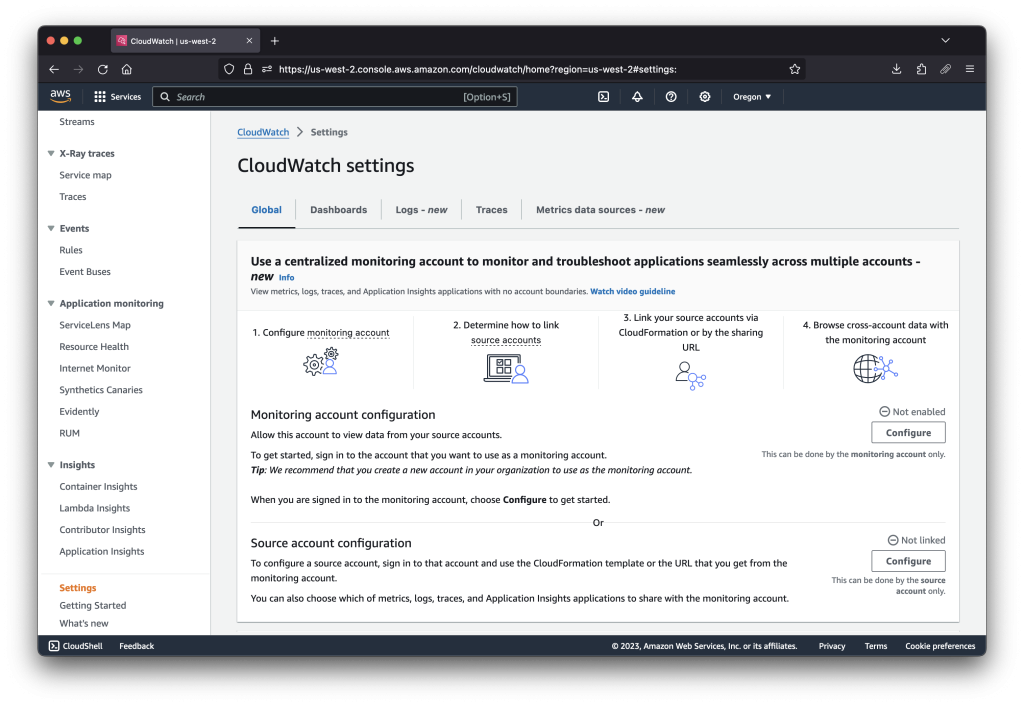Open CloudShell from the bottom status bar
The width and height of the screenshot is (1024, 706).
pyautogui.click(x=74, y=645)
